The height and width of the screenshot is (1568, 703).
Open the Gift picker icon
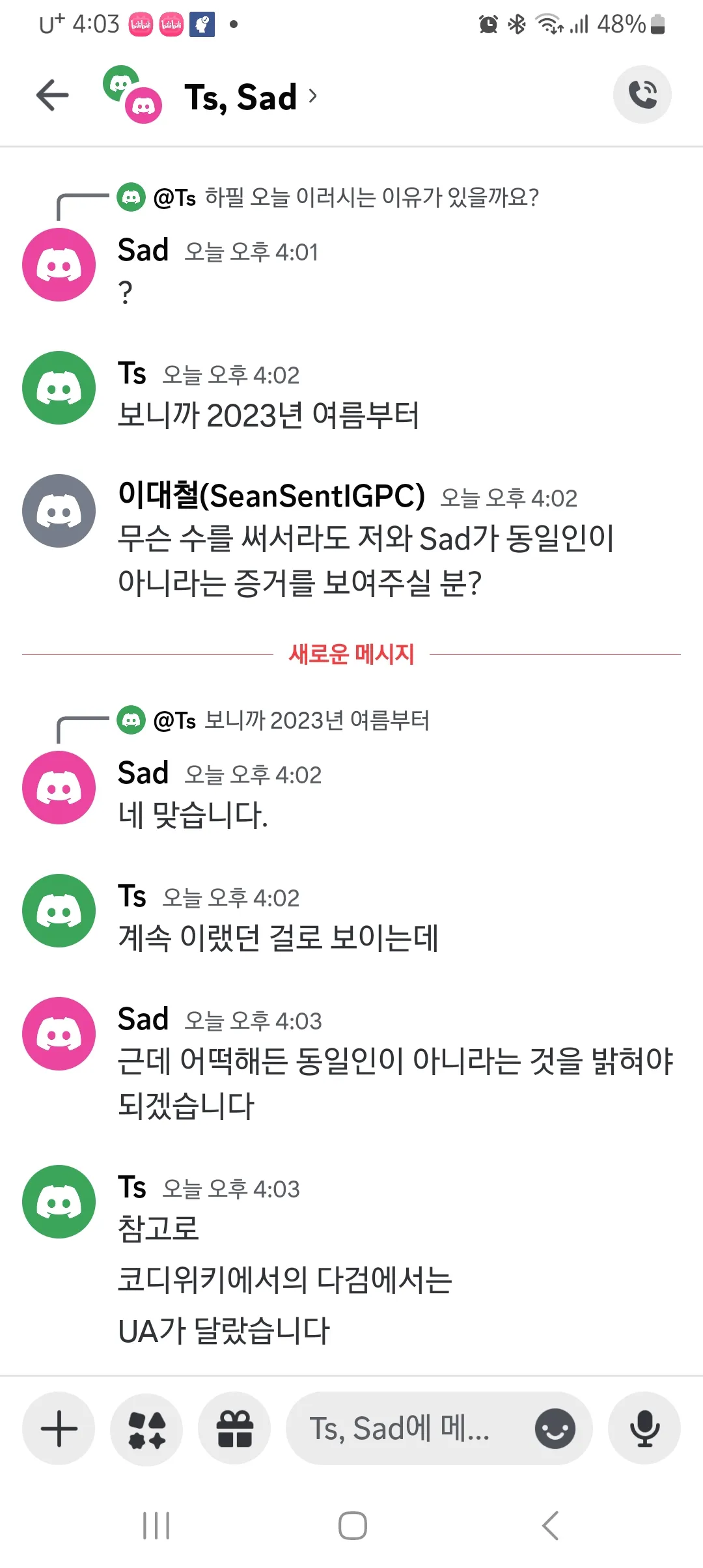click(234, 1428)
